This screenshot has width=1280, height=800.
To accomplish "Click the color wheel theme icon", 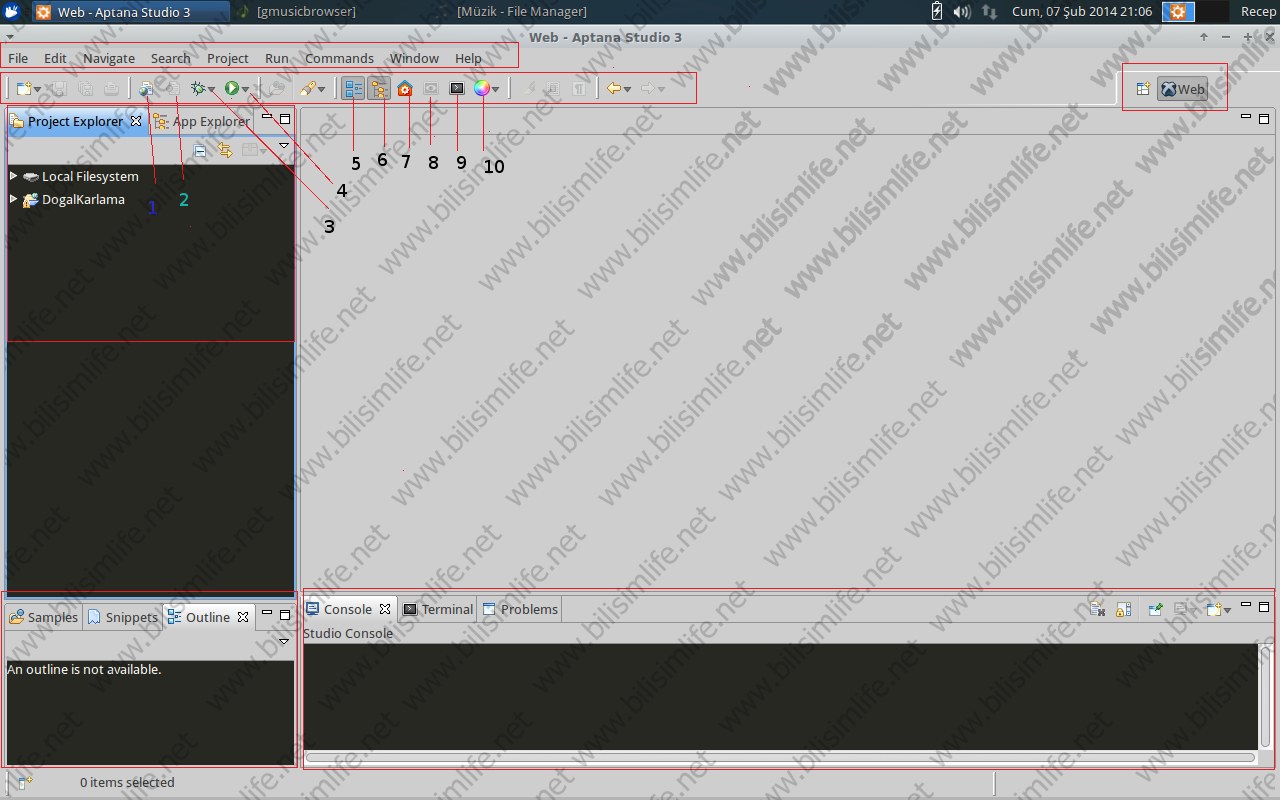I will [482, 89].
